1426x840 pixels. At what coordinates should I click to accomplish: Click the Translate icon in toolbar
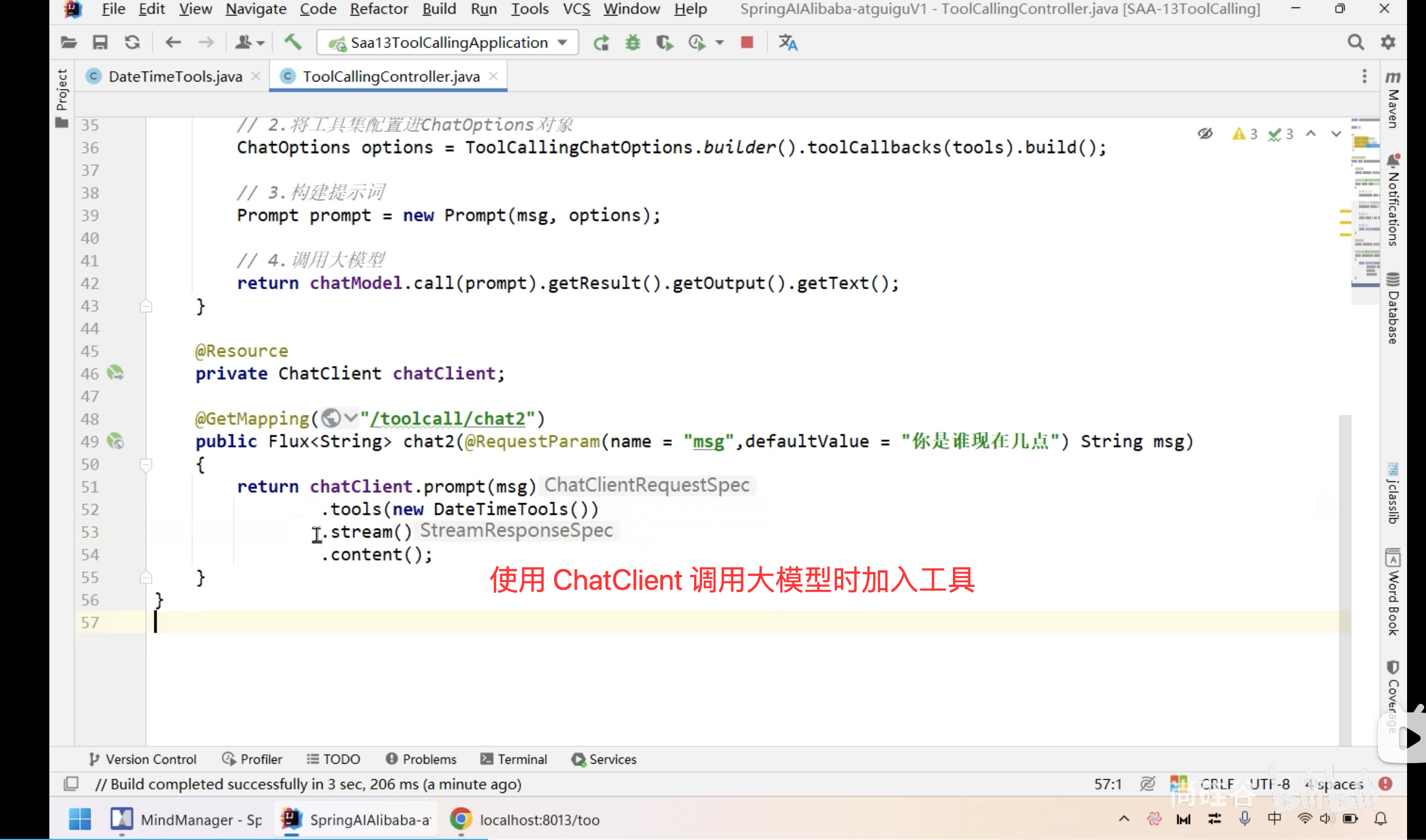788,42
